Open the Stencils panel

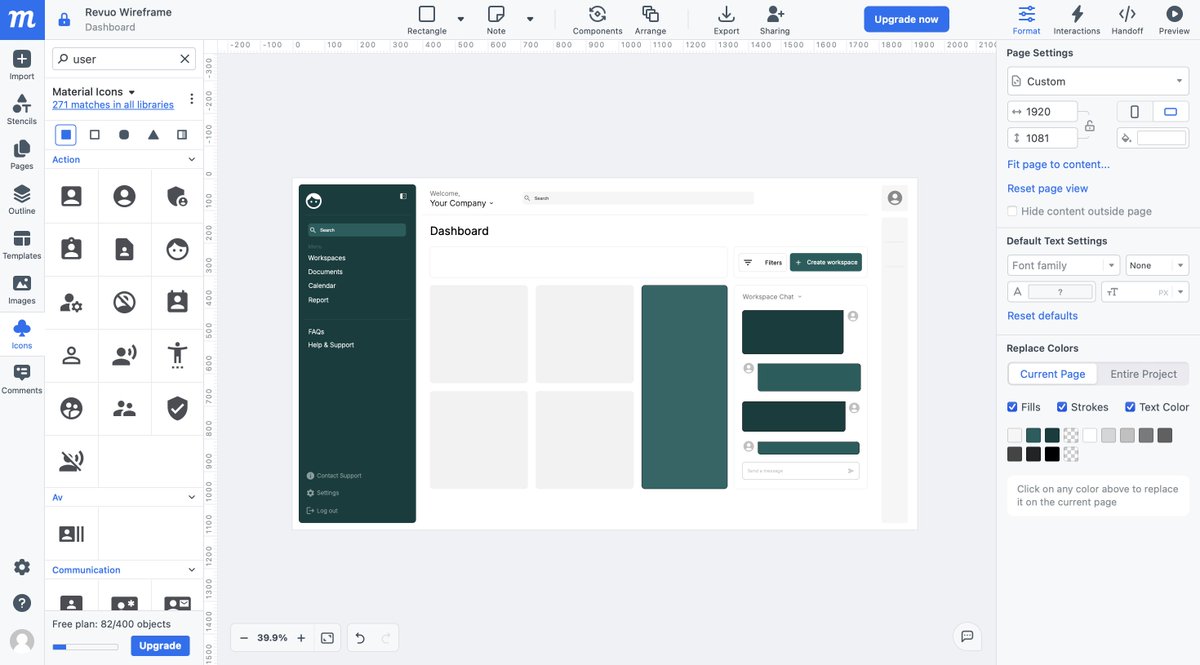coord(22,110)
